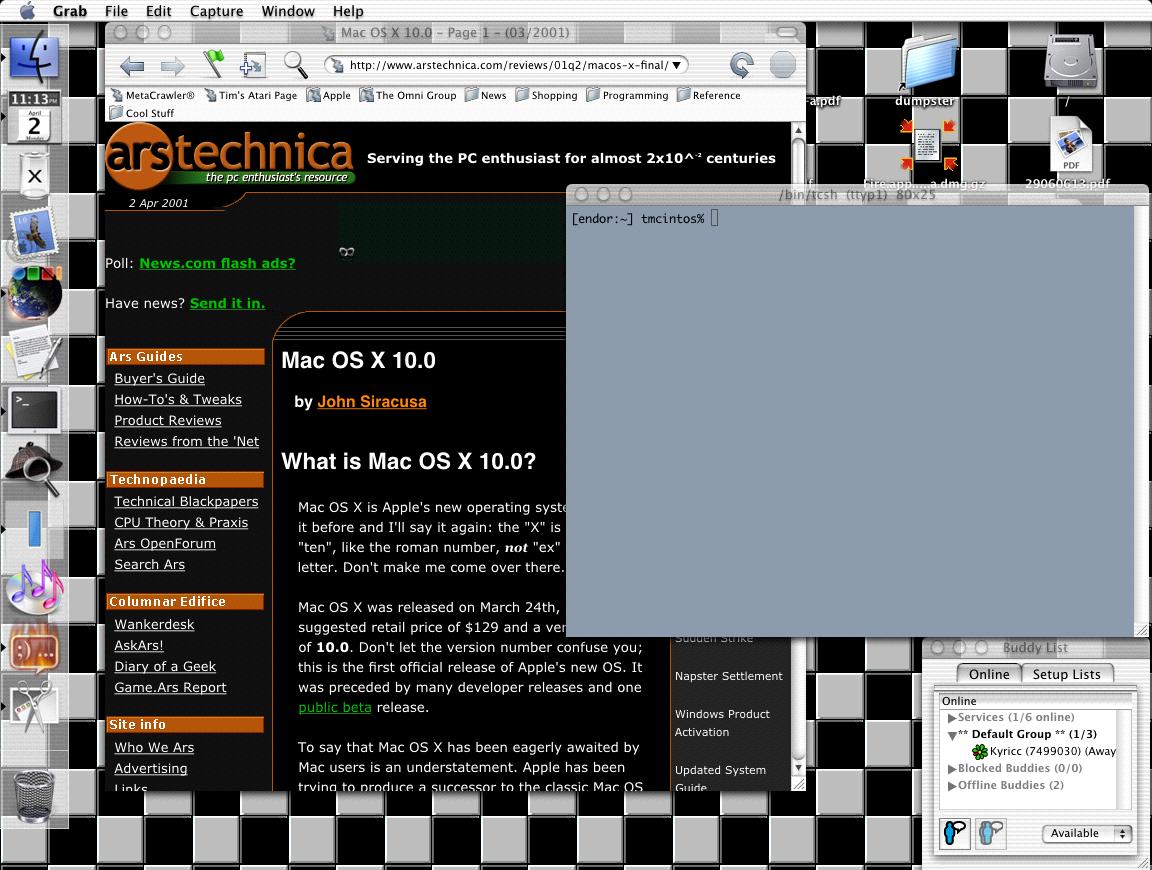Click the Dock icon marked with an X
Screen dimensions: 1152x870
tap(34, 176)
